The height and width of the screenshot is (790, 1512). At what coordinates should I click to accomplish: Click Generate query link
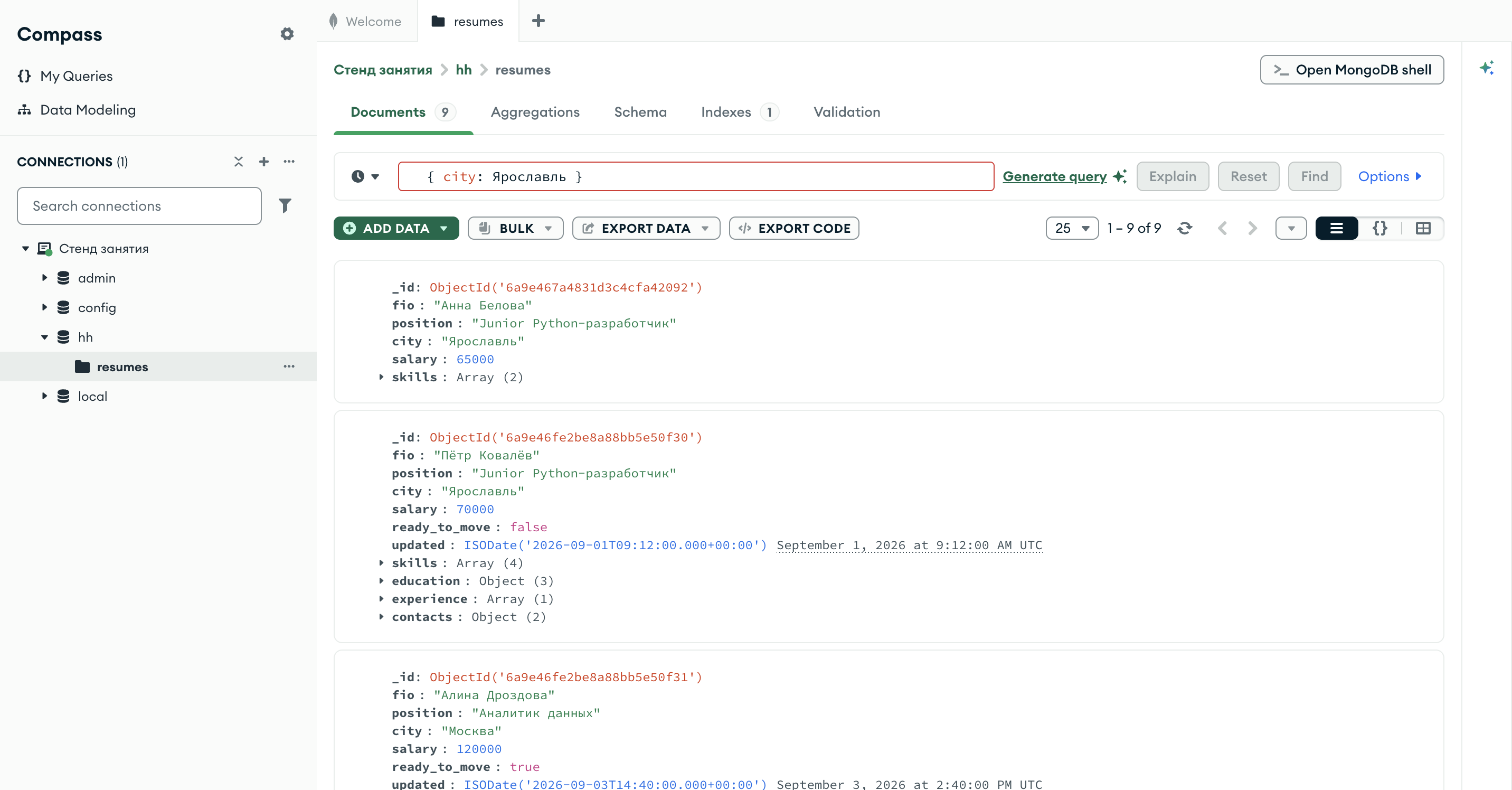click(x=1054, y=176)
